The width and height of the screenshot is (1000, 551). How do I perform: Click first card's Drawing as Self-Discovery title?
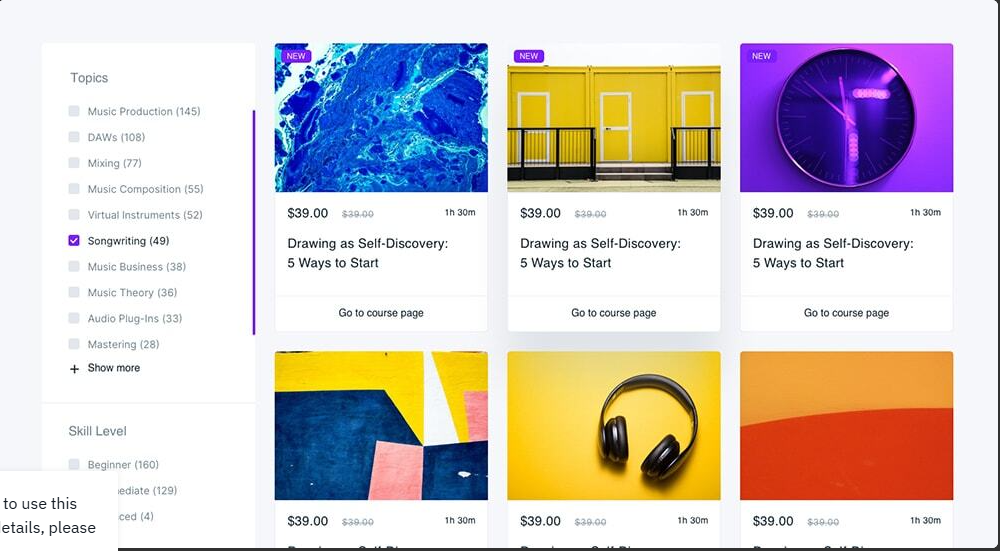tap(368, 253)
